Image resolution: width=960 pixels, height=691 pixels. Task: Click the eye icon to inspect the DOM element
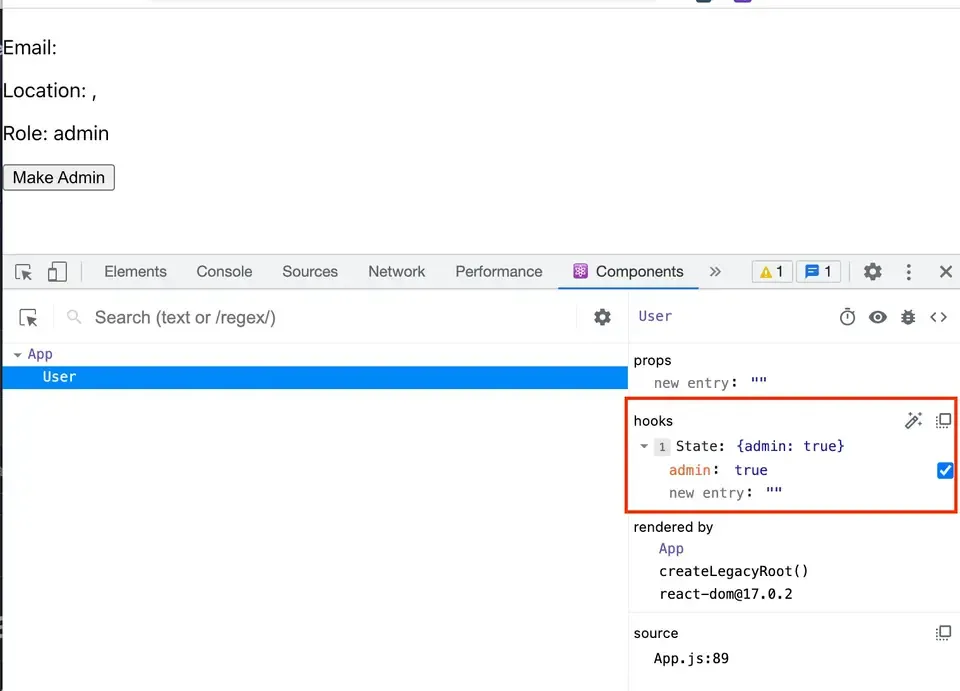click(878, 316)
